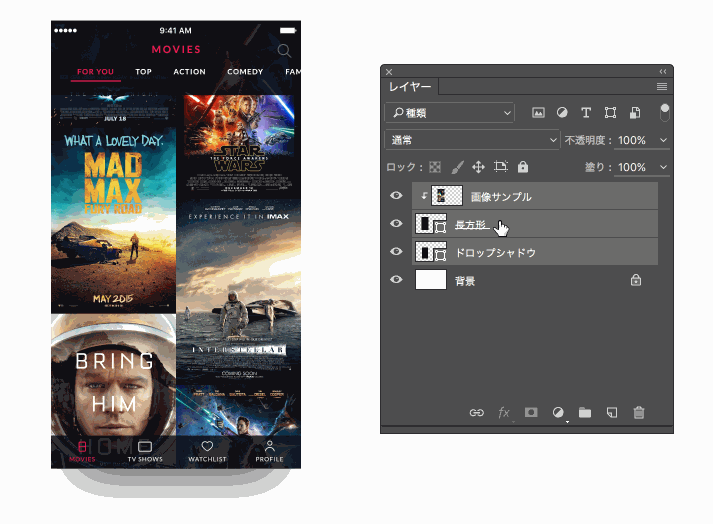The image size is (713, 524).
Task: Open the 不透明度 opacity slider arrow
Action: (x=663, y=140)
